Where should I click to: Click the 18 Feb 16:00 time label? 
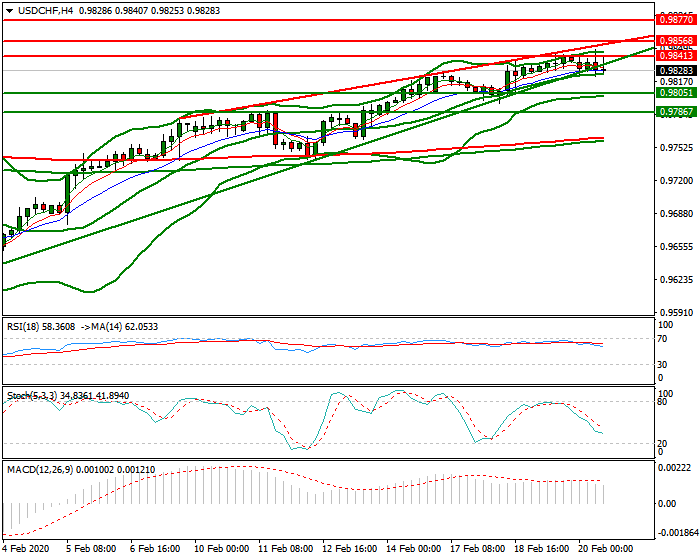pyautogui.click(x=542, y=549)
